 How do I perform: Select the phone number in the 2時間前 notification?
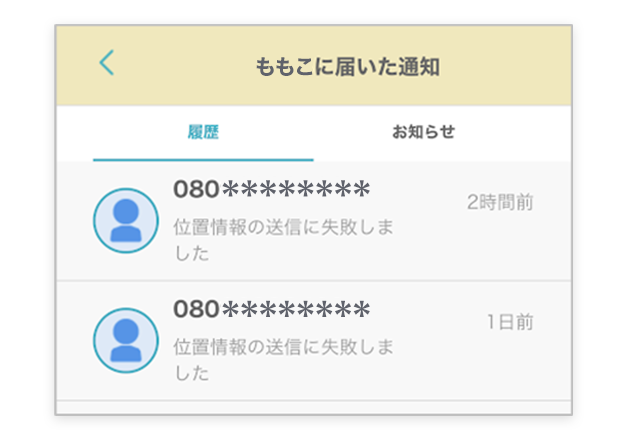271,190
